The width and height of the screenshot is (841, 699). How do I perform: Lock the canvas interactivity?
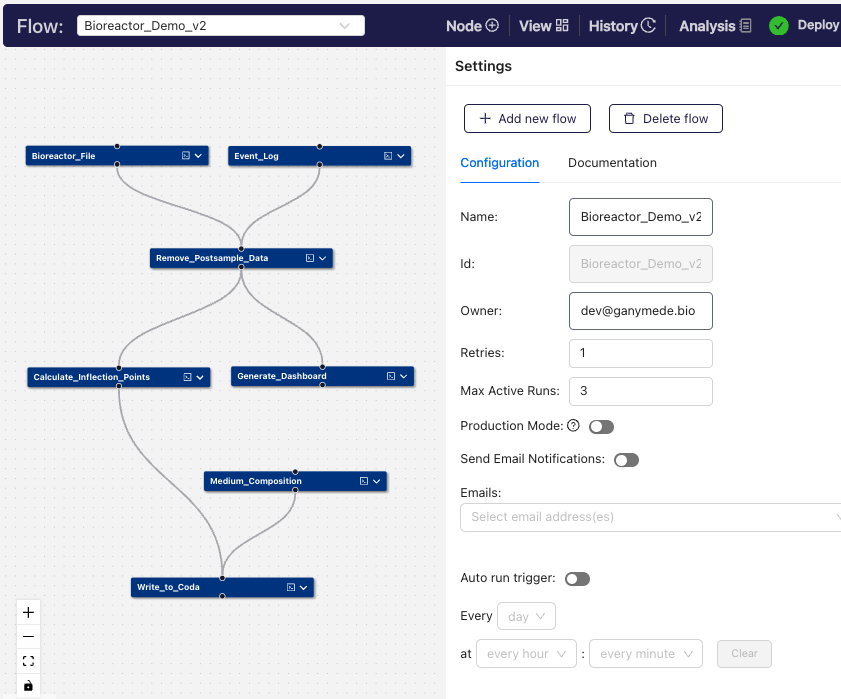pyautogui.click(x=28, y=685)
